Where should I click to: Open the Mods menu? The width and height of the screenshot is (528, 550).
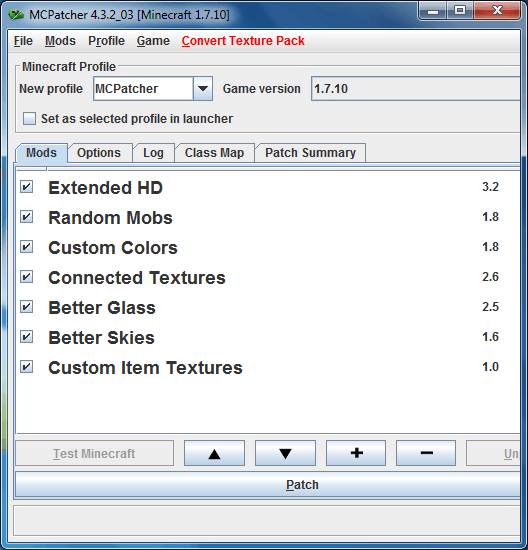click(60, 41)
